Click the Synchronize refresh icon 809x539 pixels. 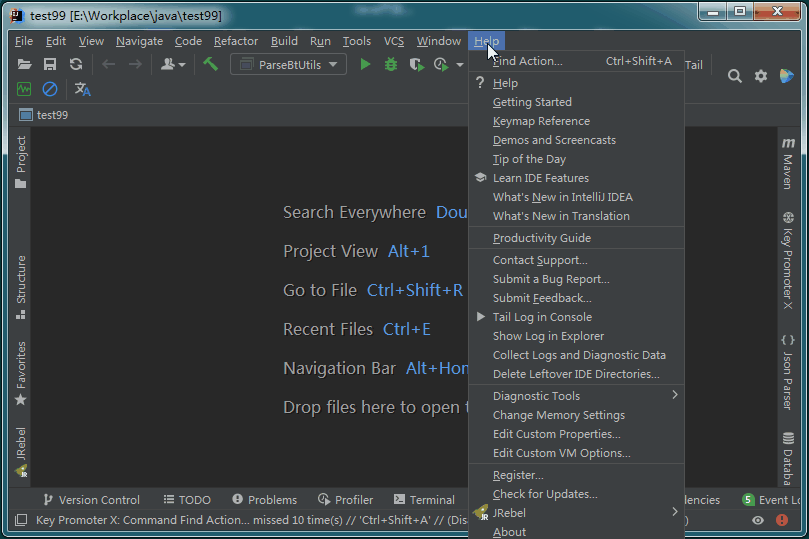pyautogui.click(x=76, y=64)
